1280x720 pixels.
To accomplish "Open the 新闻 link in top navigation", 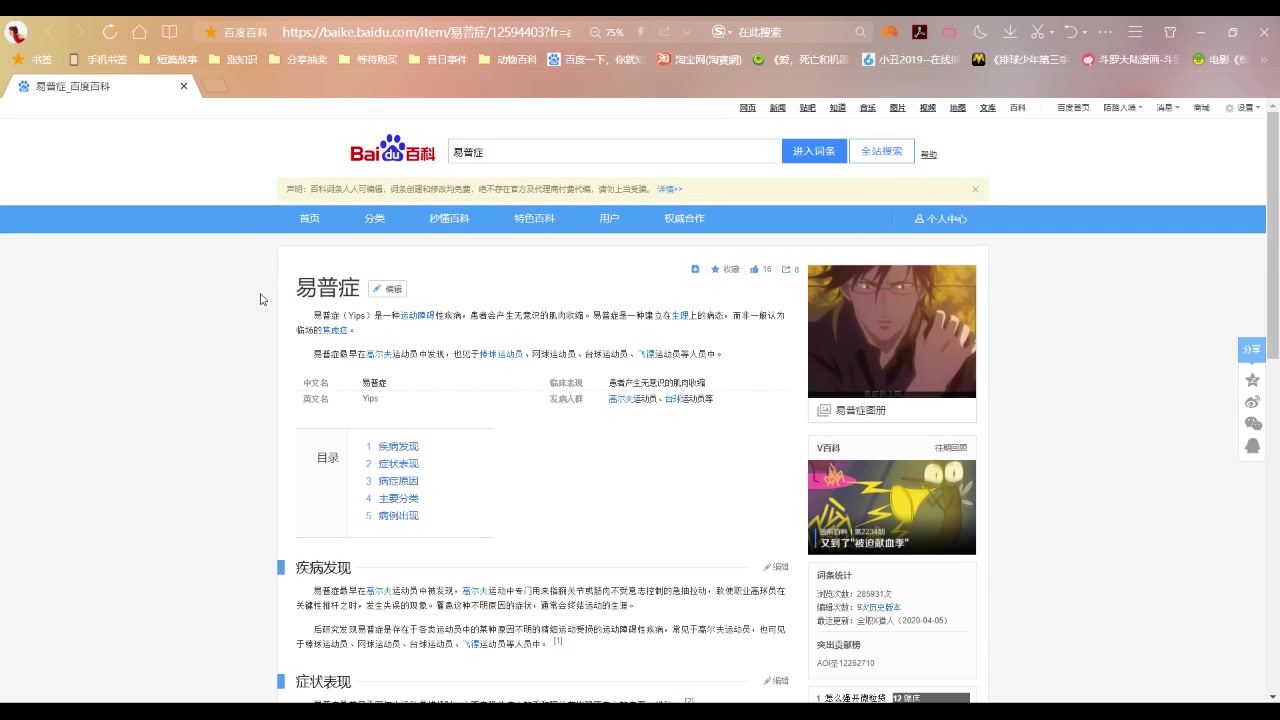I will tap(778, 108).
